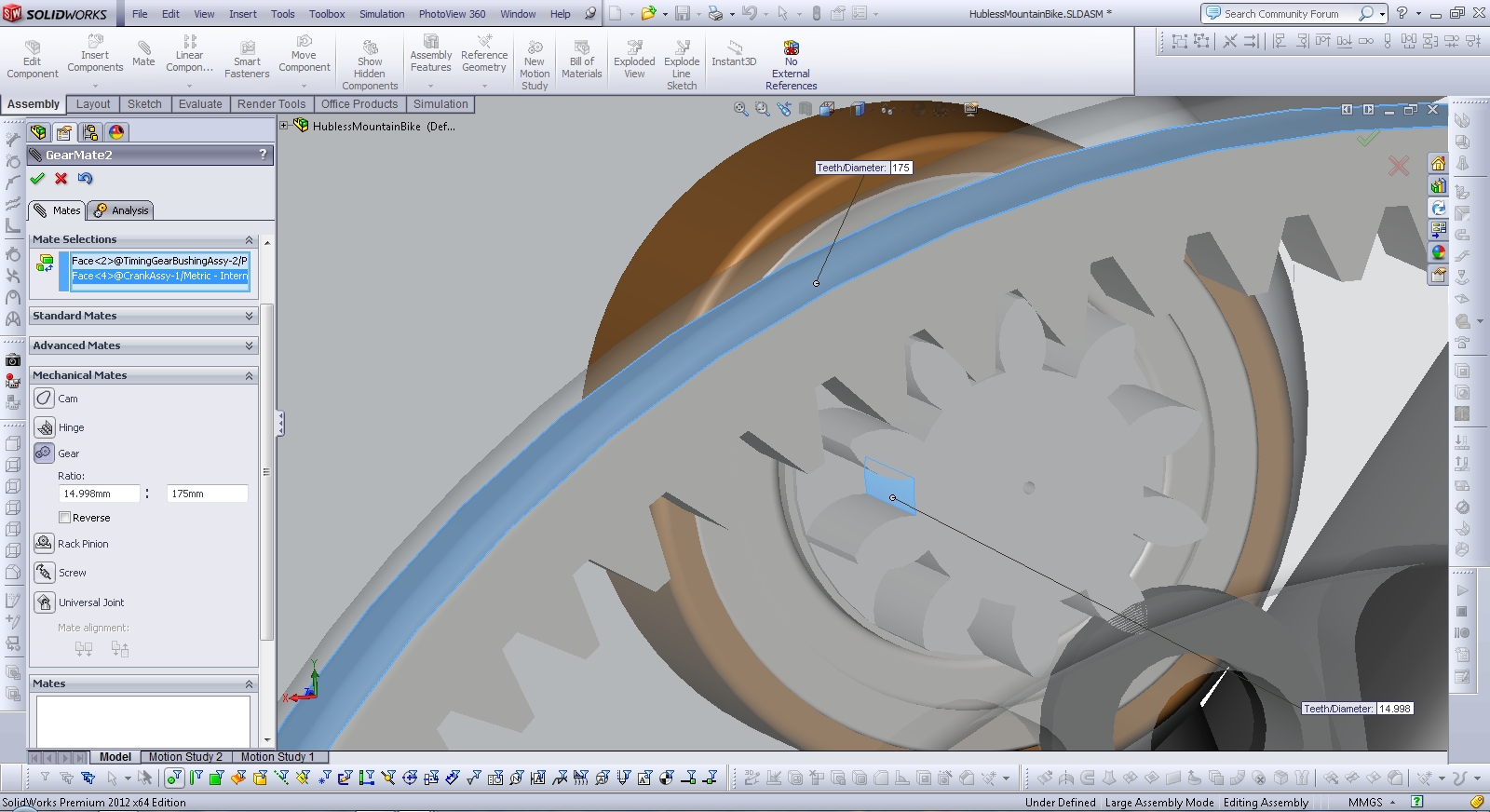Select Rack Pinion mate
Screen dimensions: 1490x812
(x=44, y=543)
